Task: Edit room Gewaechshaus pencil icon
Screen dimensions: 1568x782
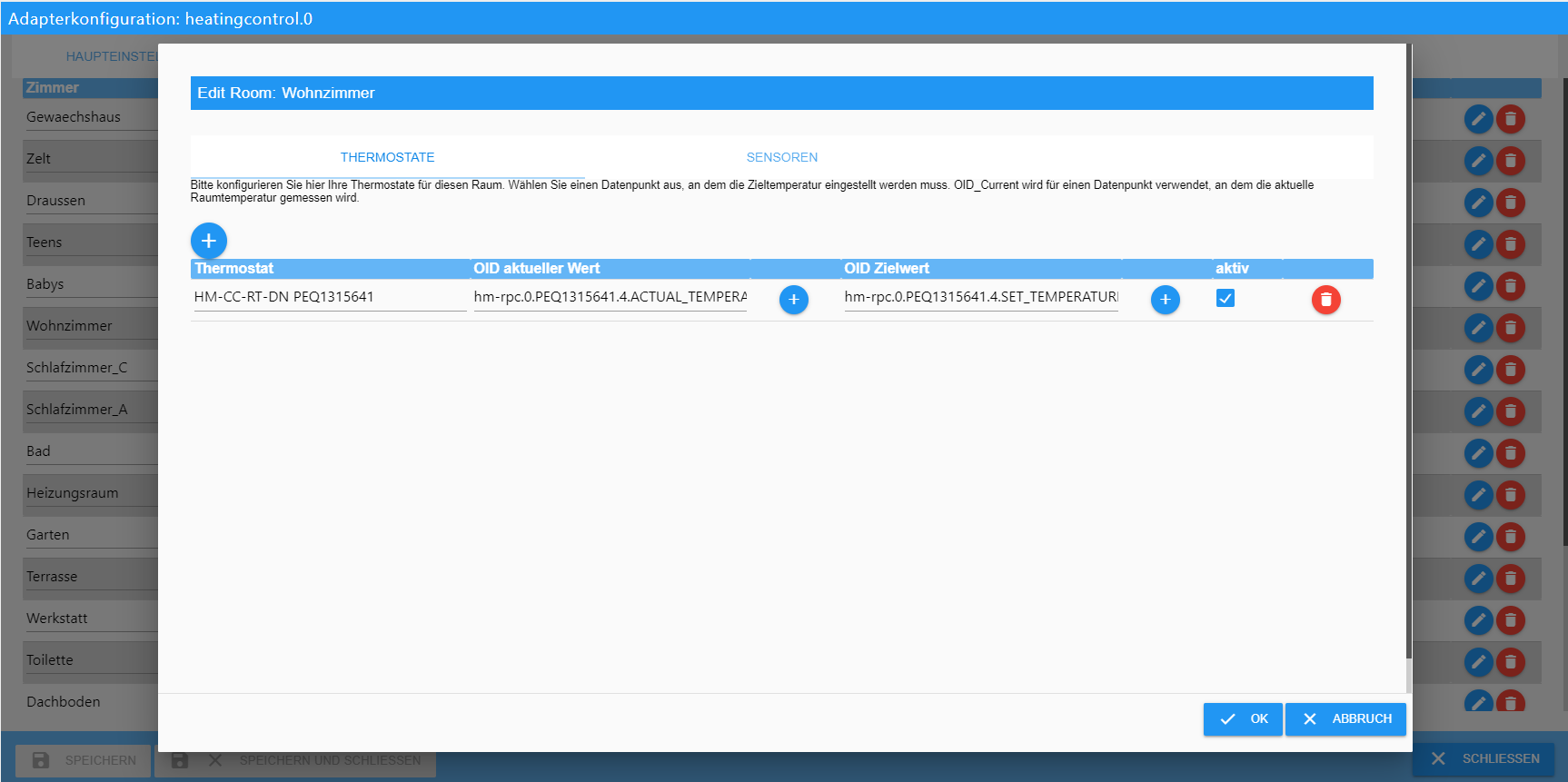Action: click(x=1479, y=119)
